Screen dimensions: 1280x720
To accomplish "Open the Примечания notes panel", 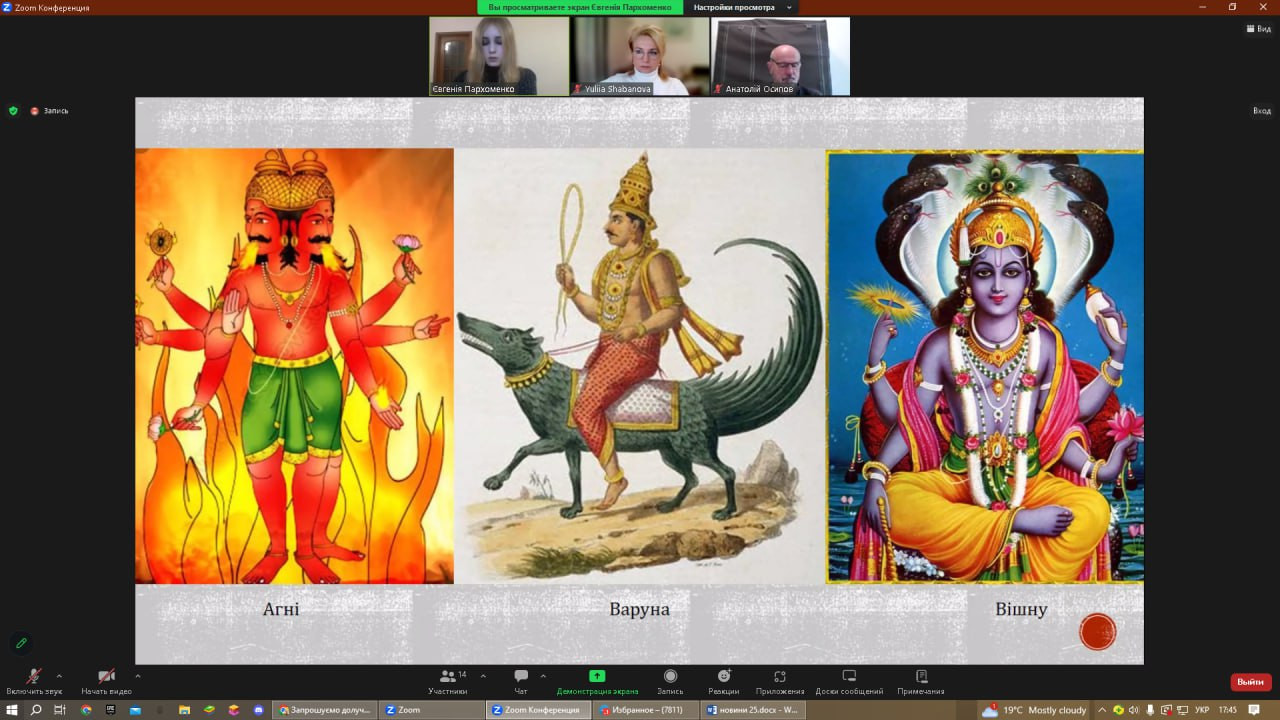I will tap(921, 681).
